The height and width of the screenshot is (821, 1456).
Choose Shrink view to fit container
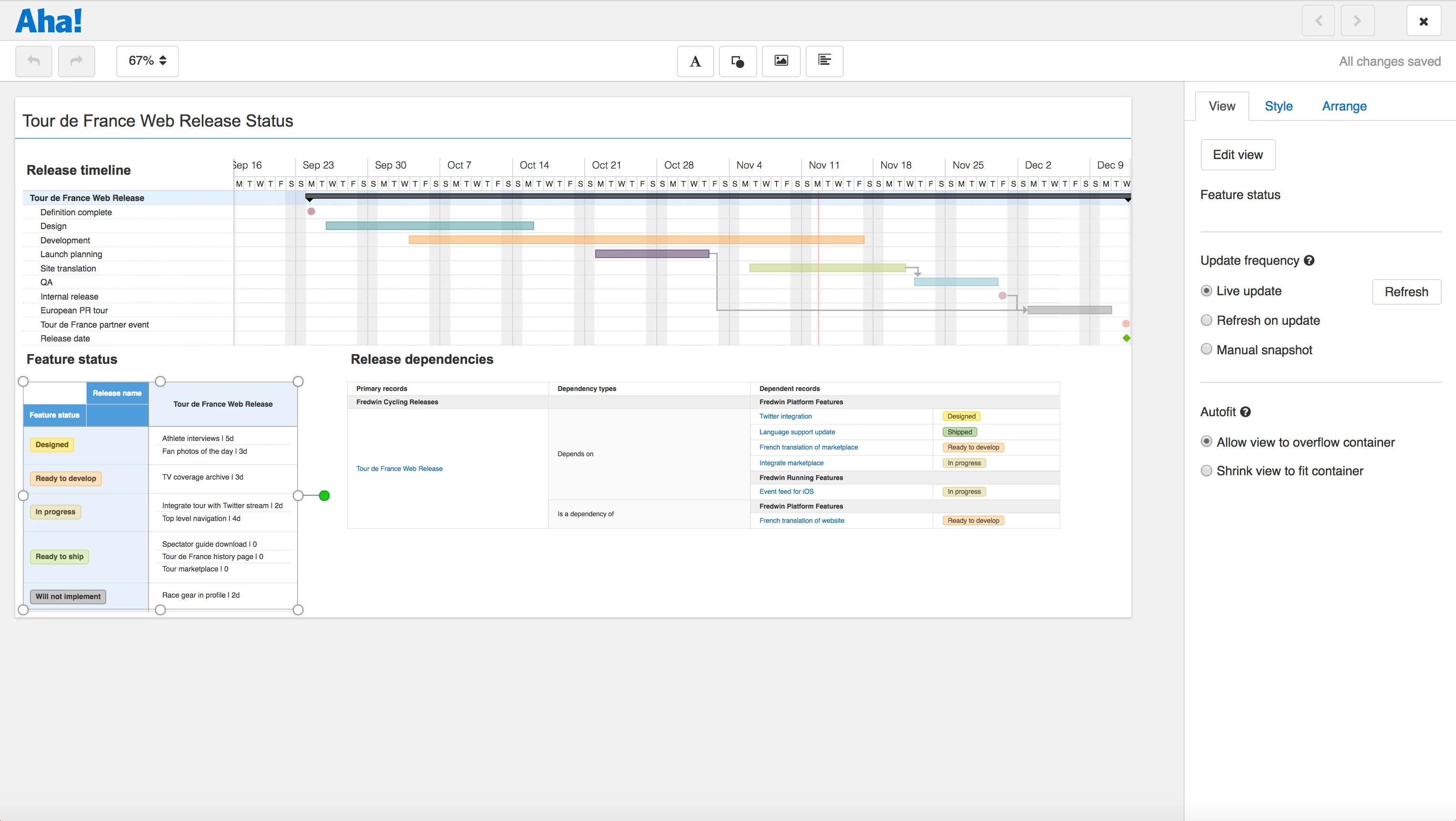tap(1206, 471)
